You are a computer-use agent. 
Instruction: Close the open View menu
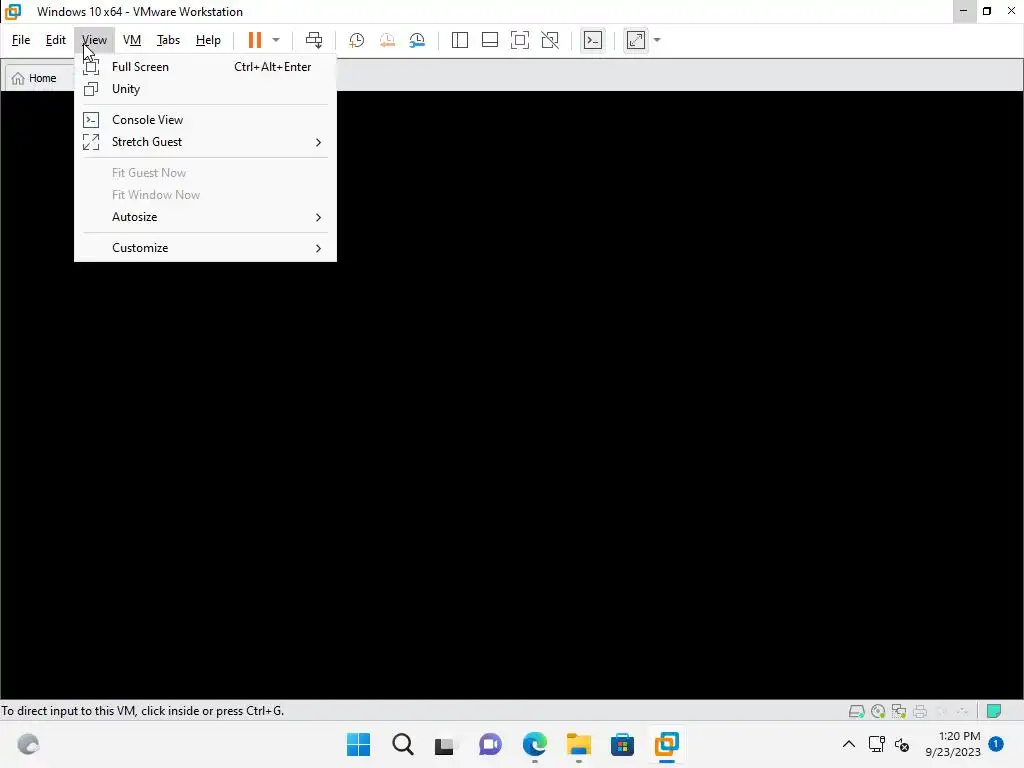pos(95,40)
